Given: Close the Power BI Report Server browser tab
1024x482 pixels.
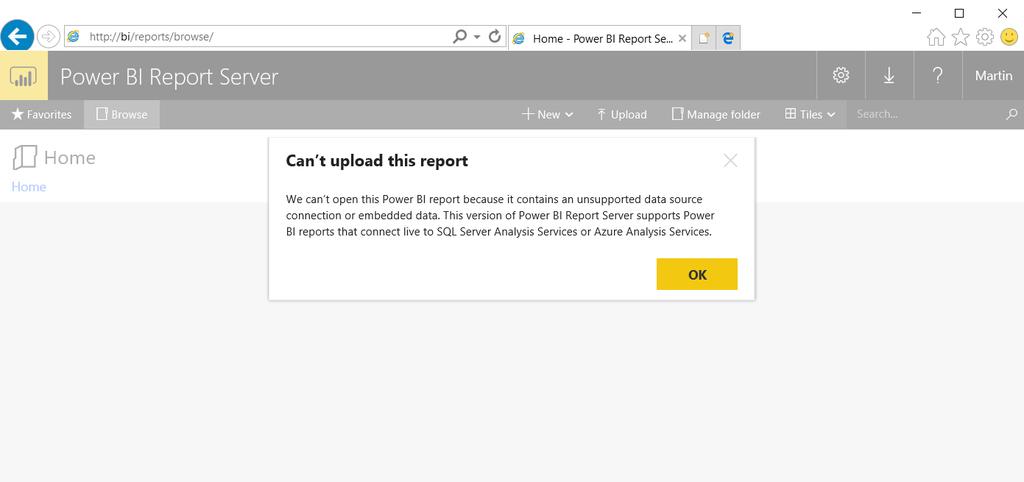Looking at the screenshot, I should point(682,39).
